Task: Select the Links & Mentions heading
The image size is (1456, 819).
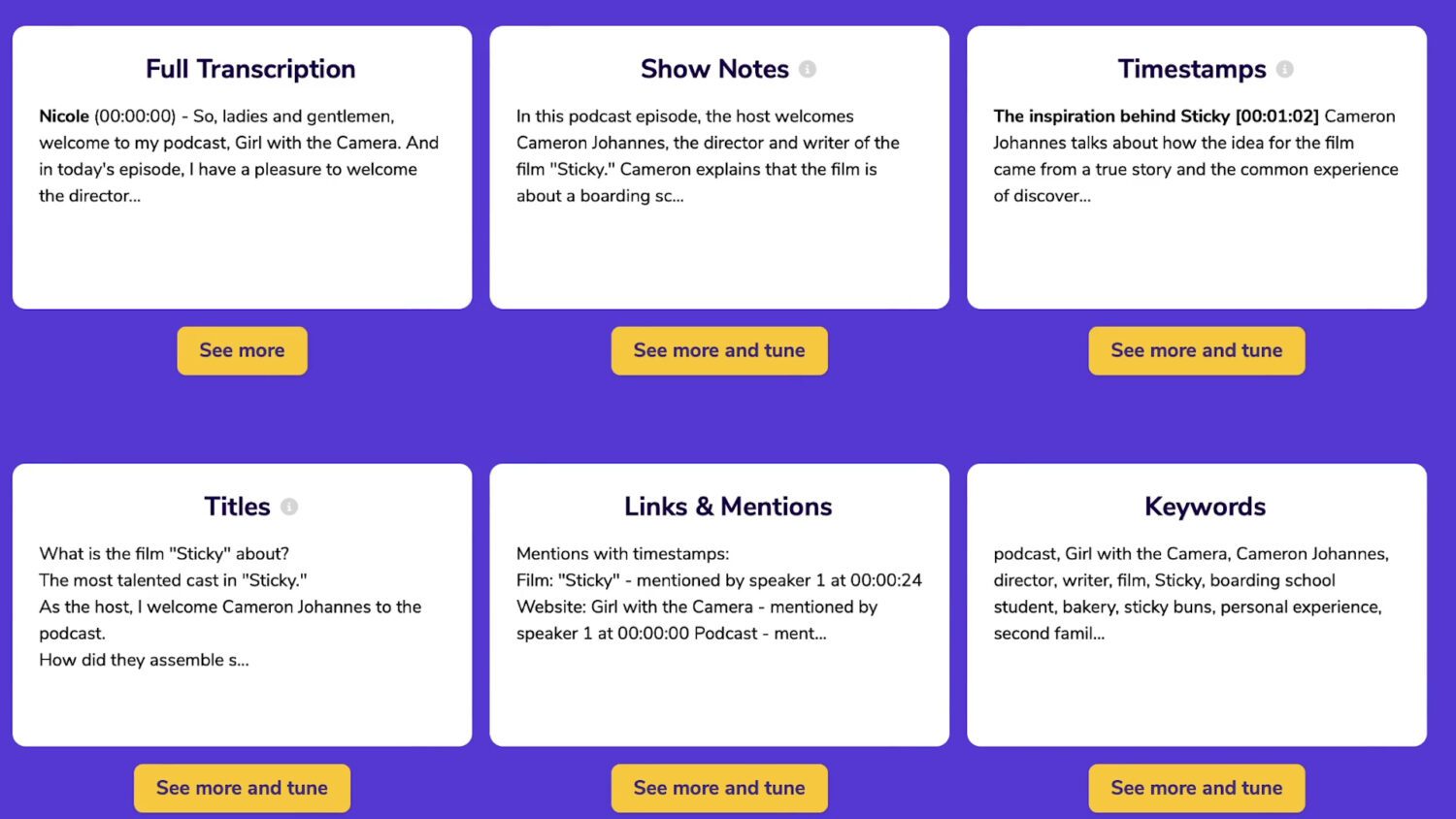Action: 728,507
